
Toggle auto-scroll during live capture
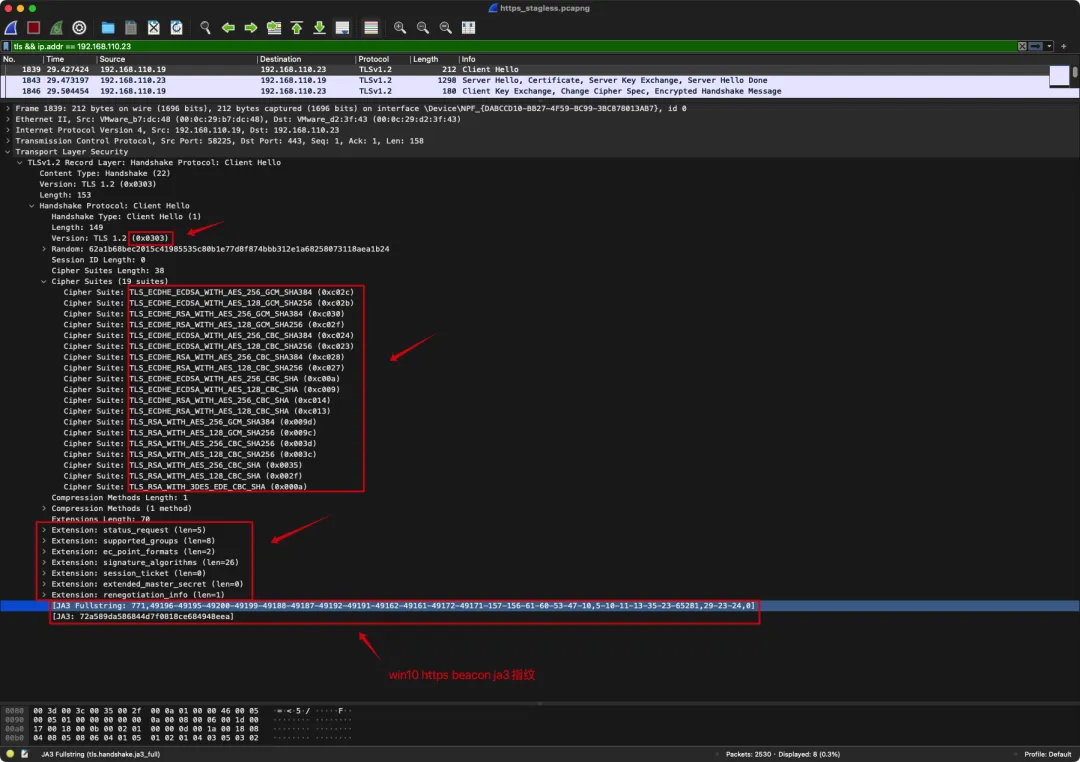pyautogui.click(x=342, y=28)
